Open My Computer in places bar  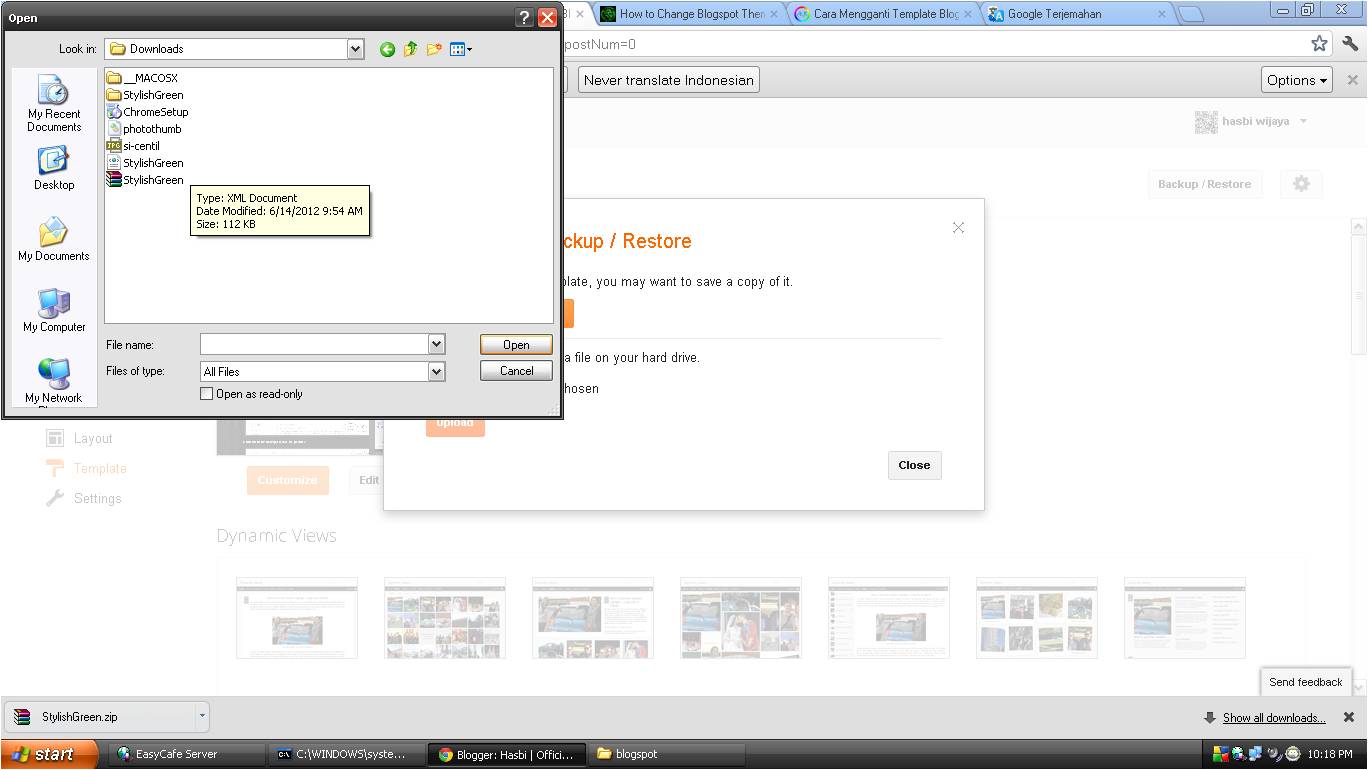(x=54, y=310)
